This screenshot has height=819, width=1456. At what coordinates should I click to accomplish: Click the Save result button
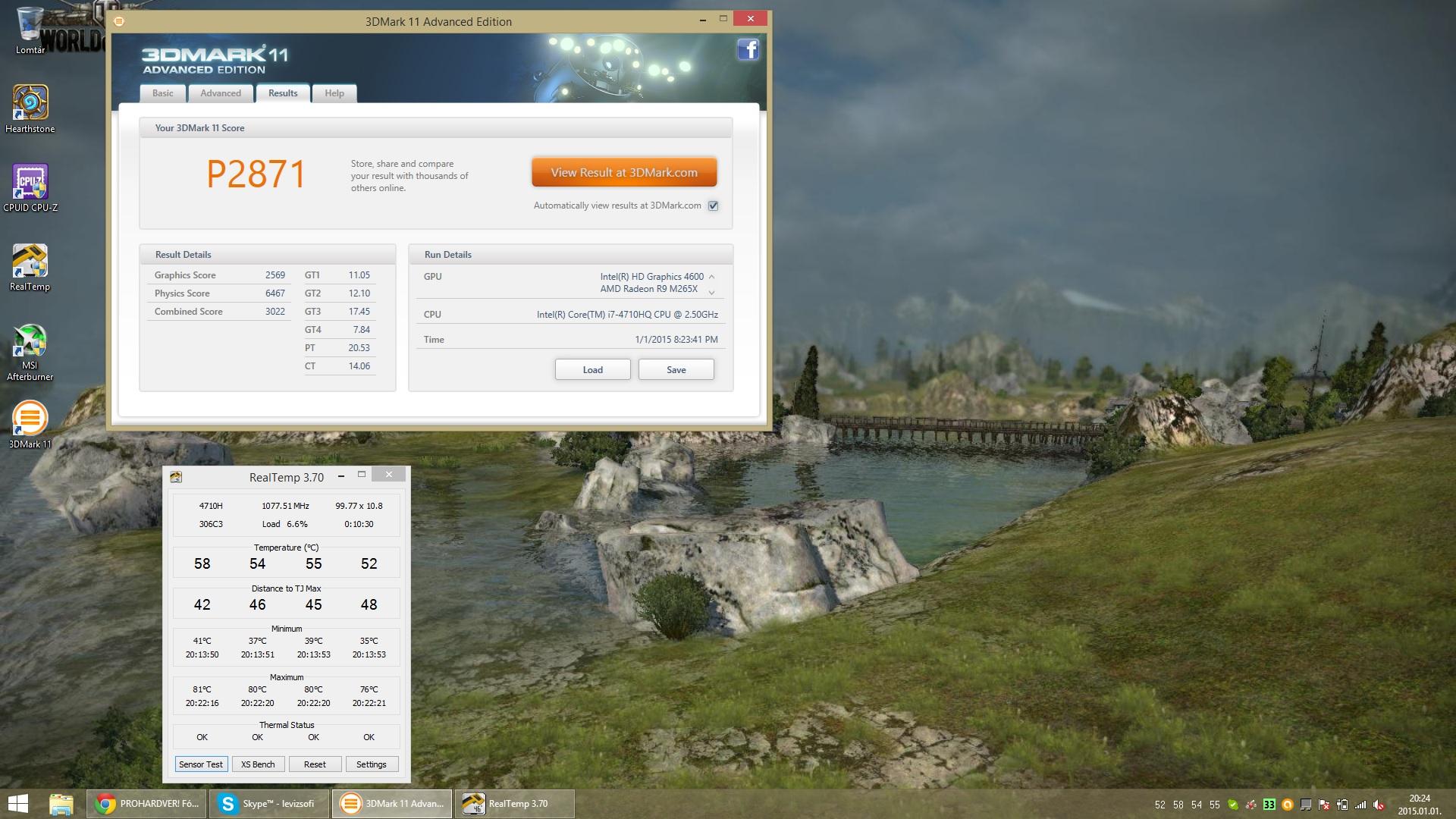(676, 370)
